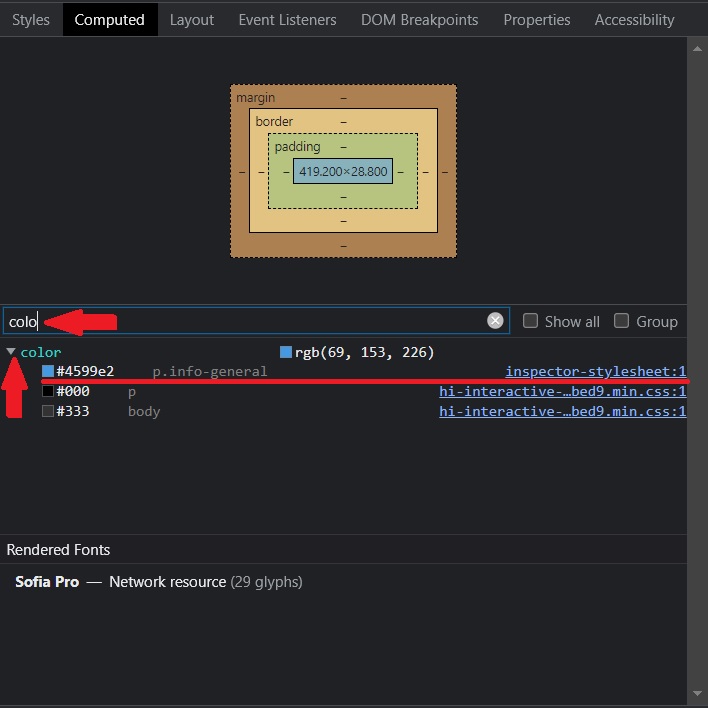Collapse the color property triangle
Image resolution: width=708 pixels, height=708 pixels.
[11, 351]
